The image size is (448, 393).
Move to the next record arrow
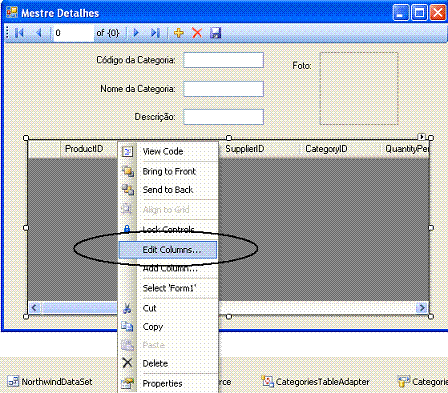coord(136,33)
